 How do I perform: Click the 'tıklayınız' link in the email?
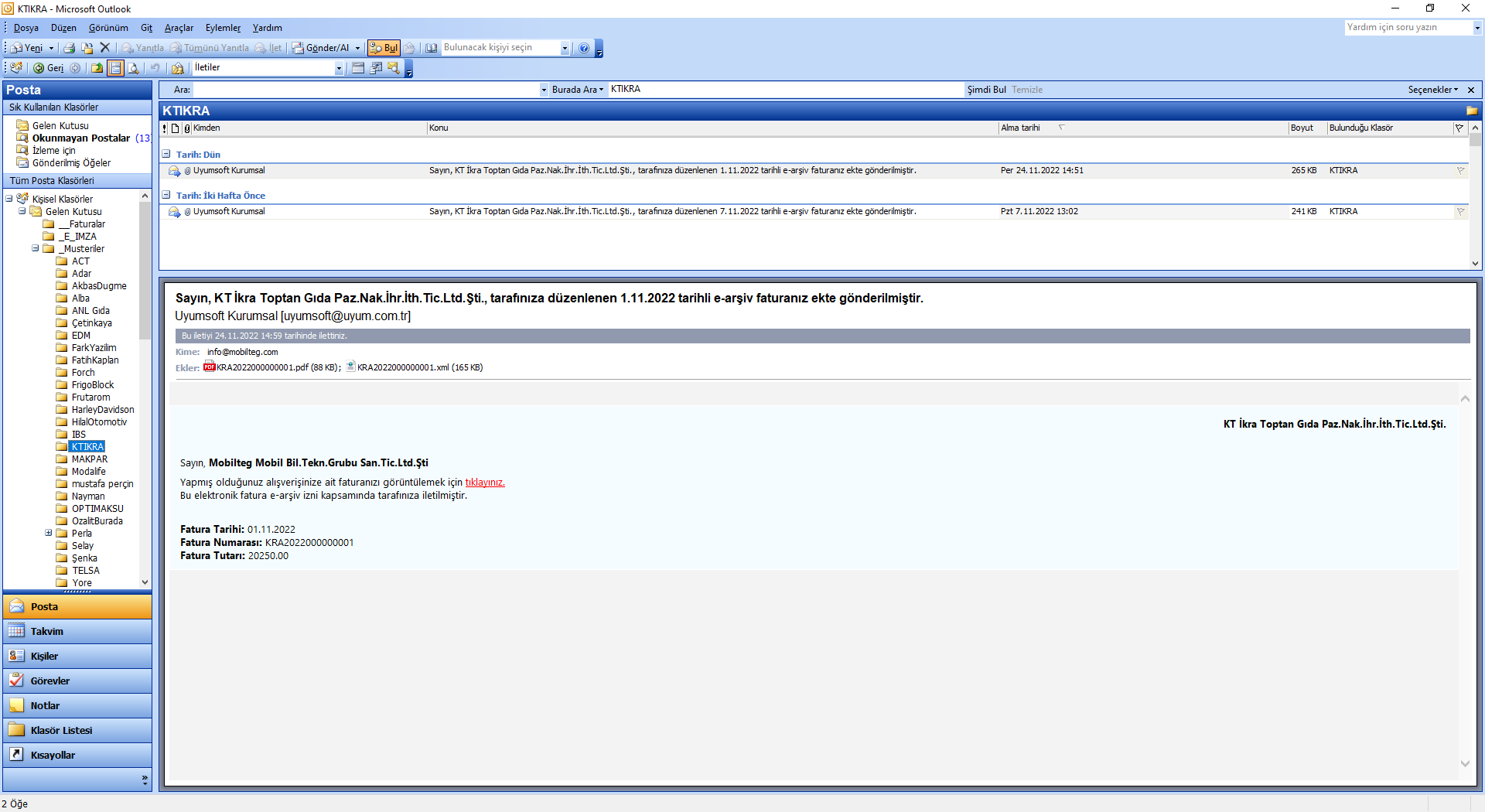(x=484, y=483)
